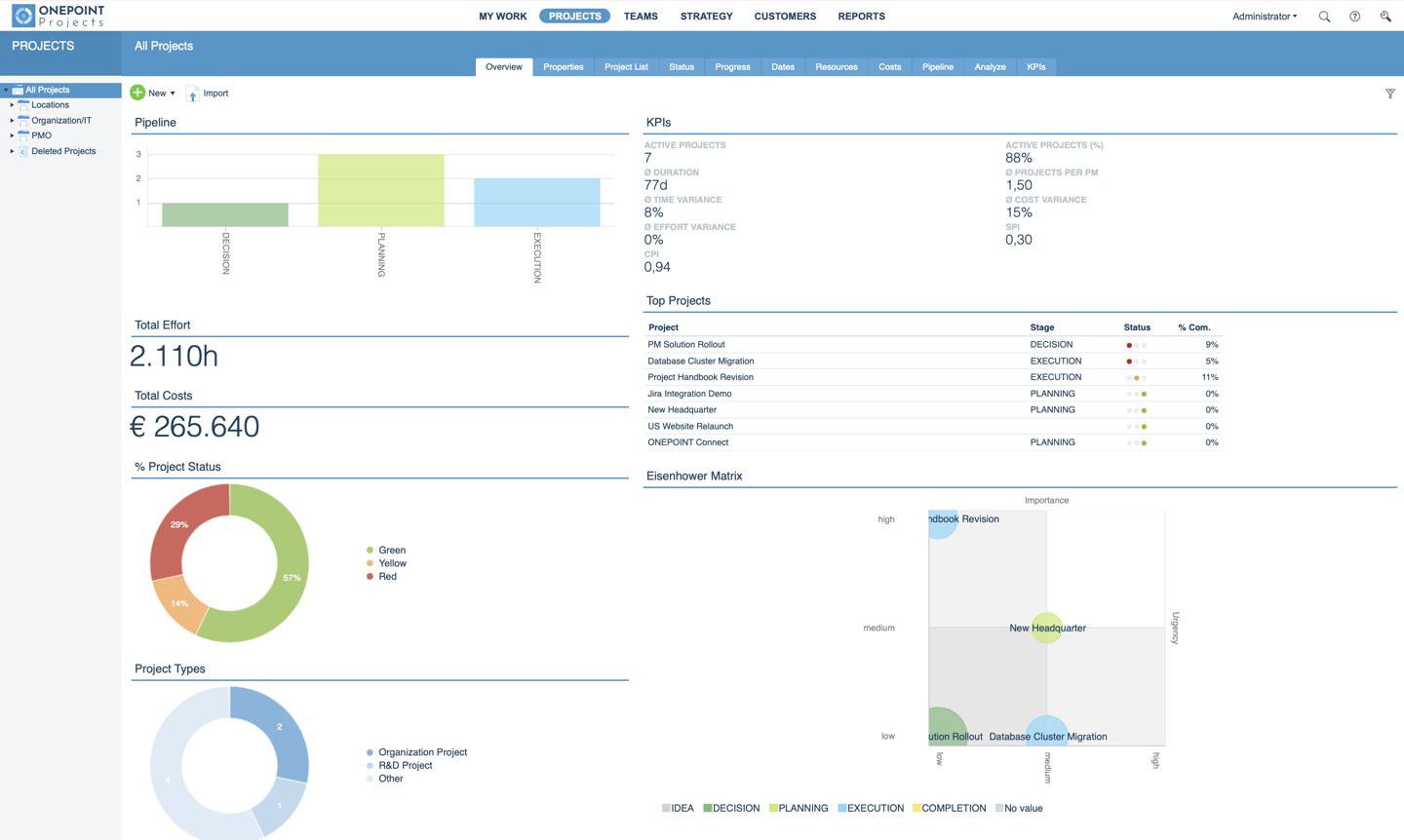1404x840 pixels.
Task: Click the Import upload icon
Action: (193, 94)
